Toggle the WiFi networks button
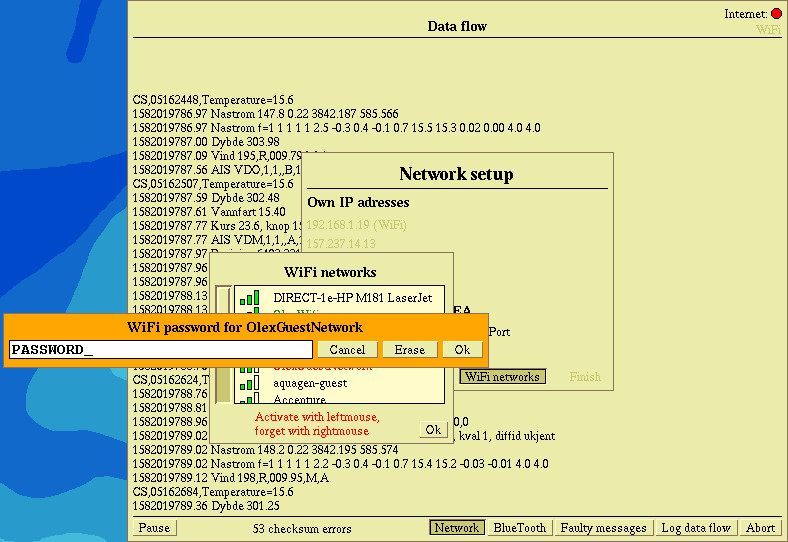Image resolution: width=788 pixels, height=542 pixels. click(503, 377)
